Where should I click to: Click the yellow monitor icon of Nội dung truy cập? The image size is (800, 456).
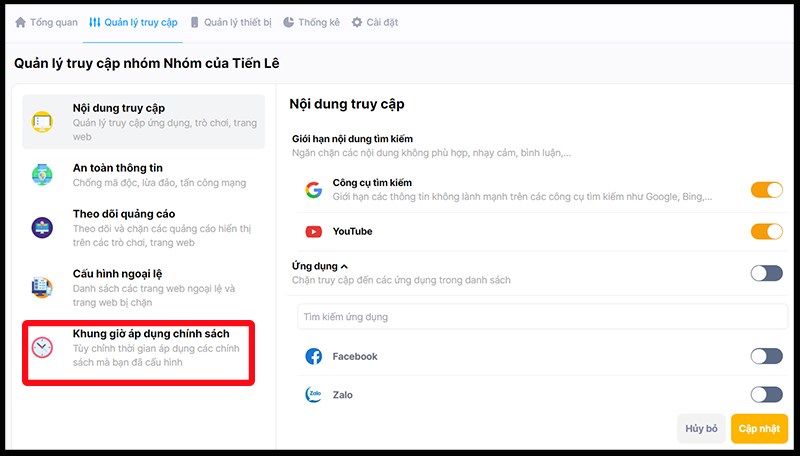coord(42,122)
